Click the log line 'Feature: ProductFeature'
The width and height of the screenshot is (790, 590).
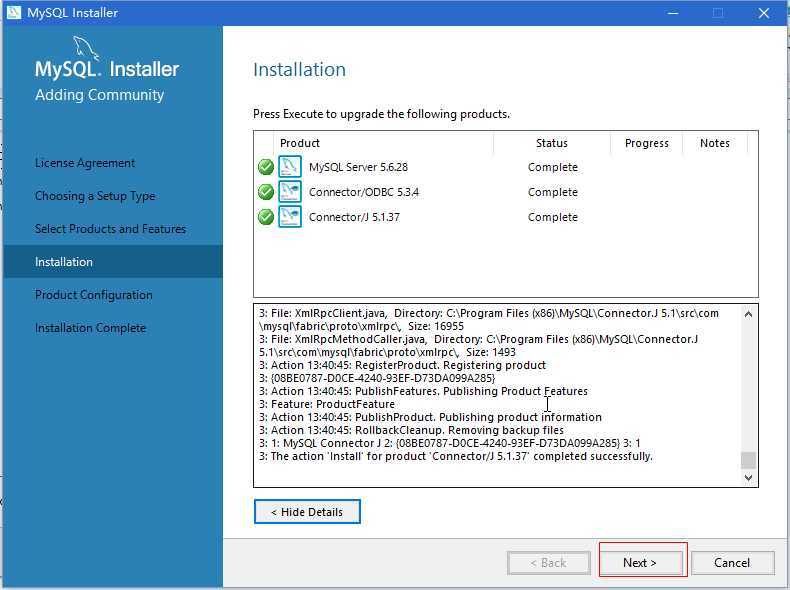point(327,404)
